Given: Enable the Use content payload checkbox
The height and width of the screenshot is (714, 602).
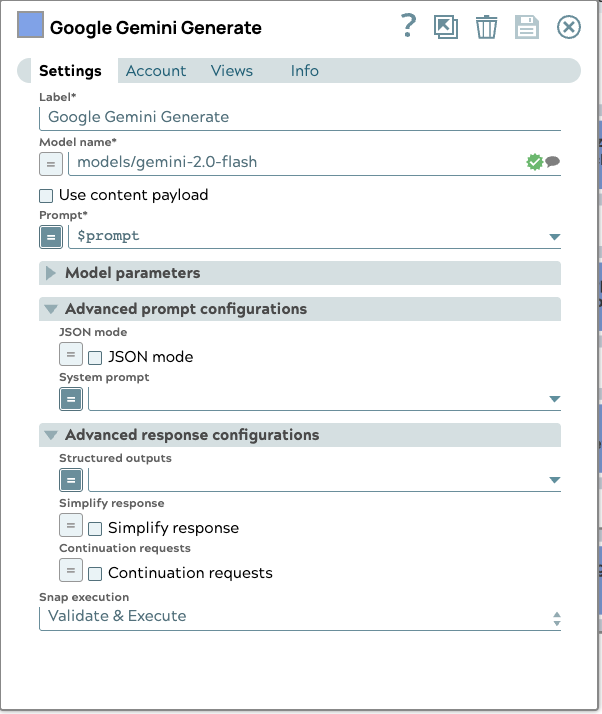Looking at the screenshot, I should click(x=46, y=195).
